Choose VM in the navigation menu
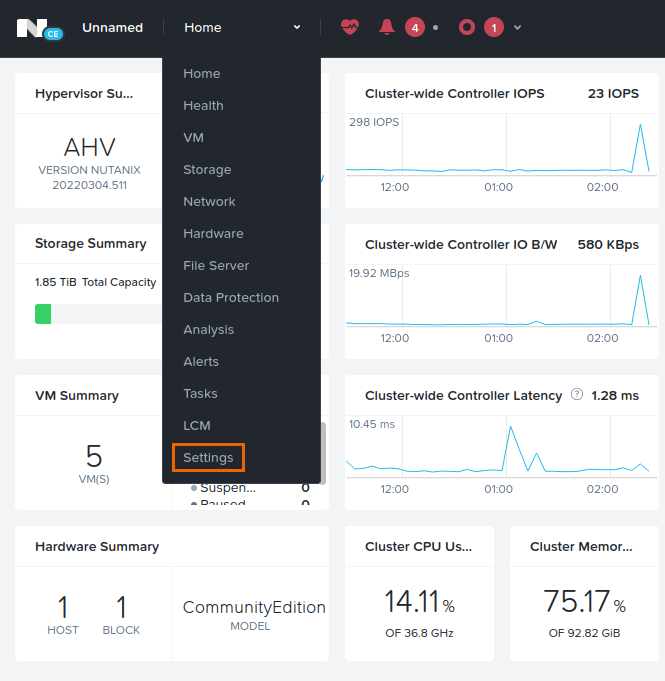 click(193, 137)
